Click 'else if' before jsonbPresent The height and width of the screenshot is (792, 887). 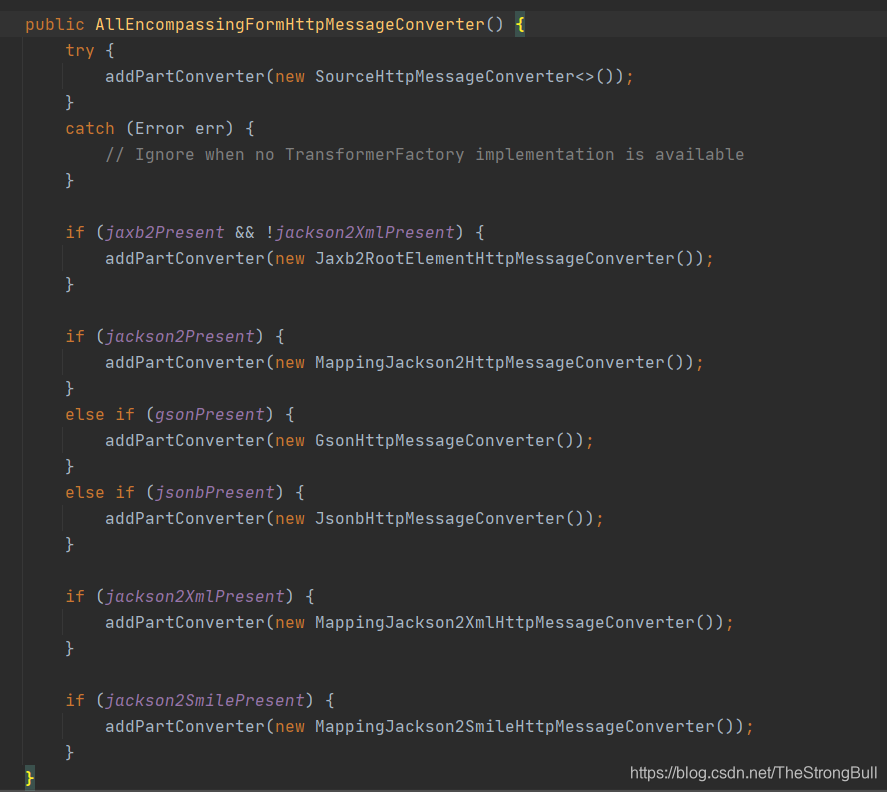(100, 493)
